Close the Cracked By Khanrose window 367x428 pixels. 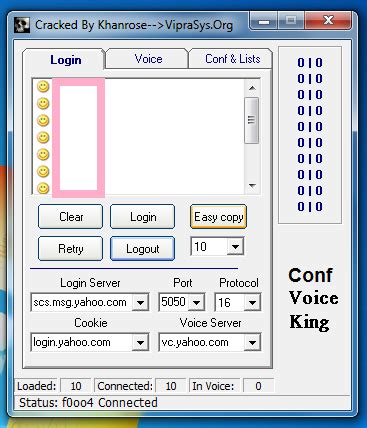click(328, 21)
